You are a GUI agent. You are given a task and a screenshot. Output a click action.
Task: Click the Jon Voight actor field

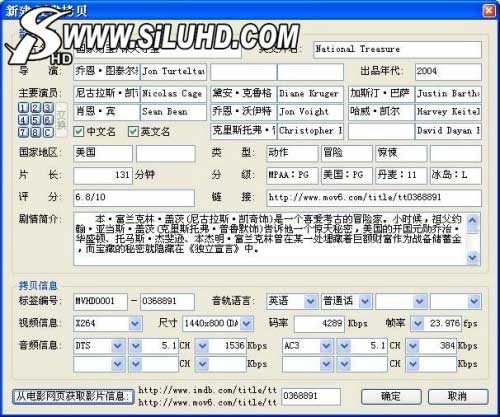coord(310,112)
